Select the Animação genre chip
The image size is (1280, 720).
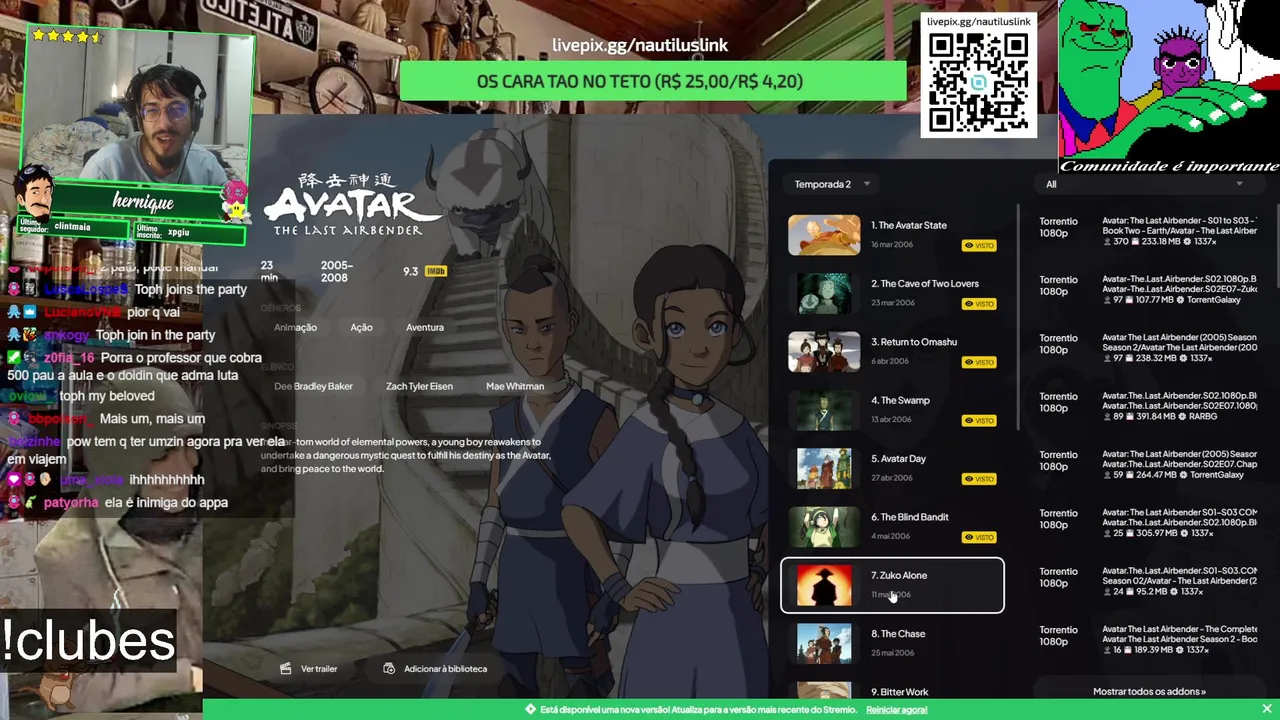click(295, 328)
